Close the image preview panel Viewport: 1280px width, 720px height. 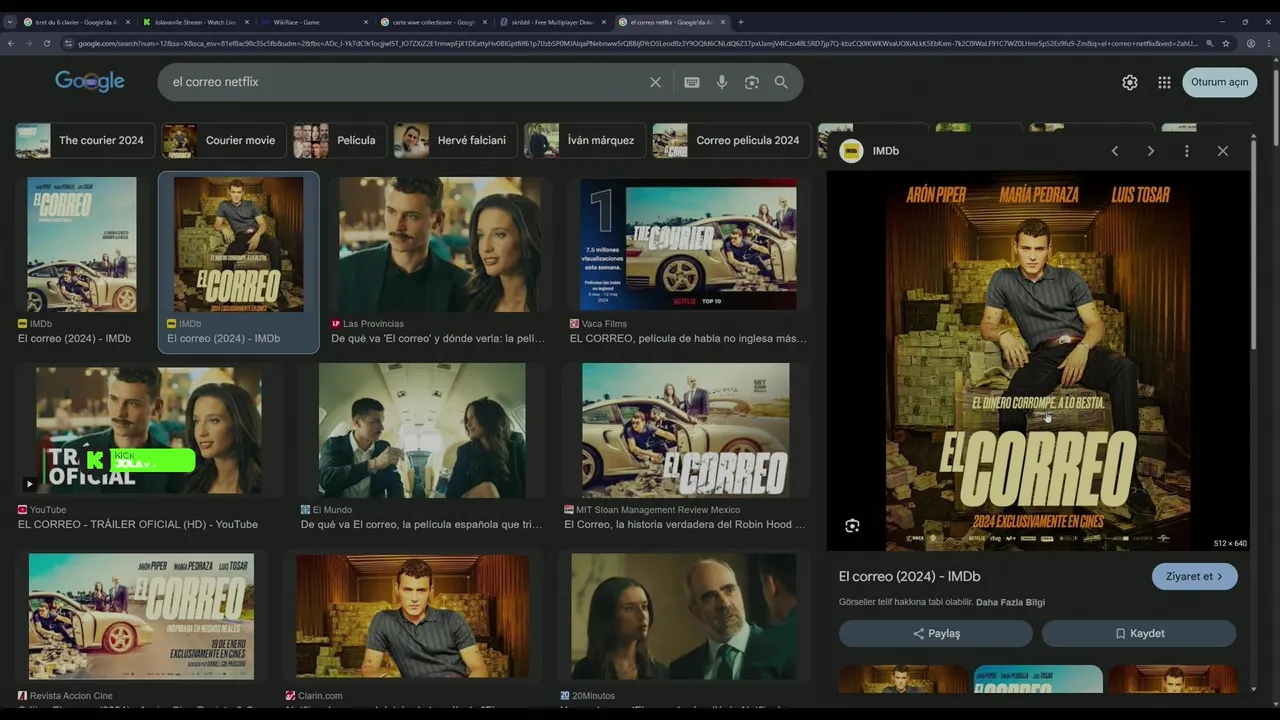point(1222,151)
